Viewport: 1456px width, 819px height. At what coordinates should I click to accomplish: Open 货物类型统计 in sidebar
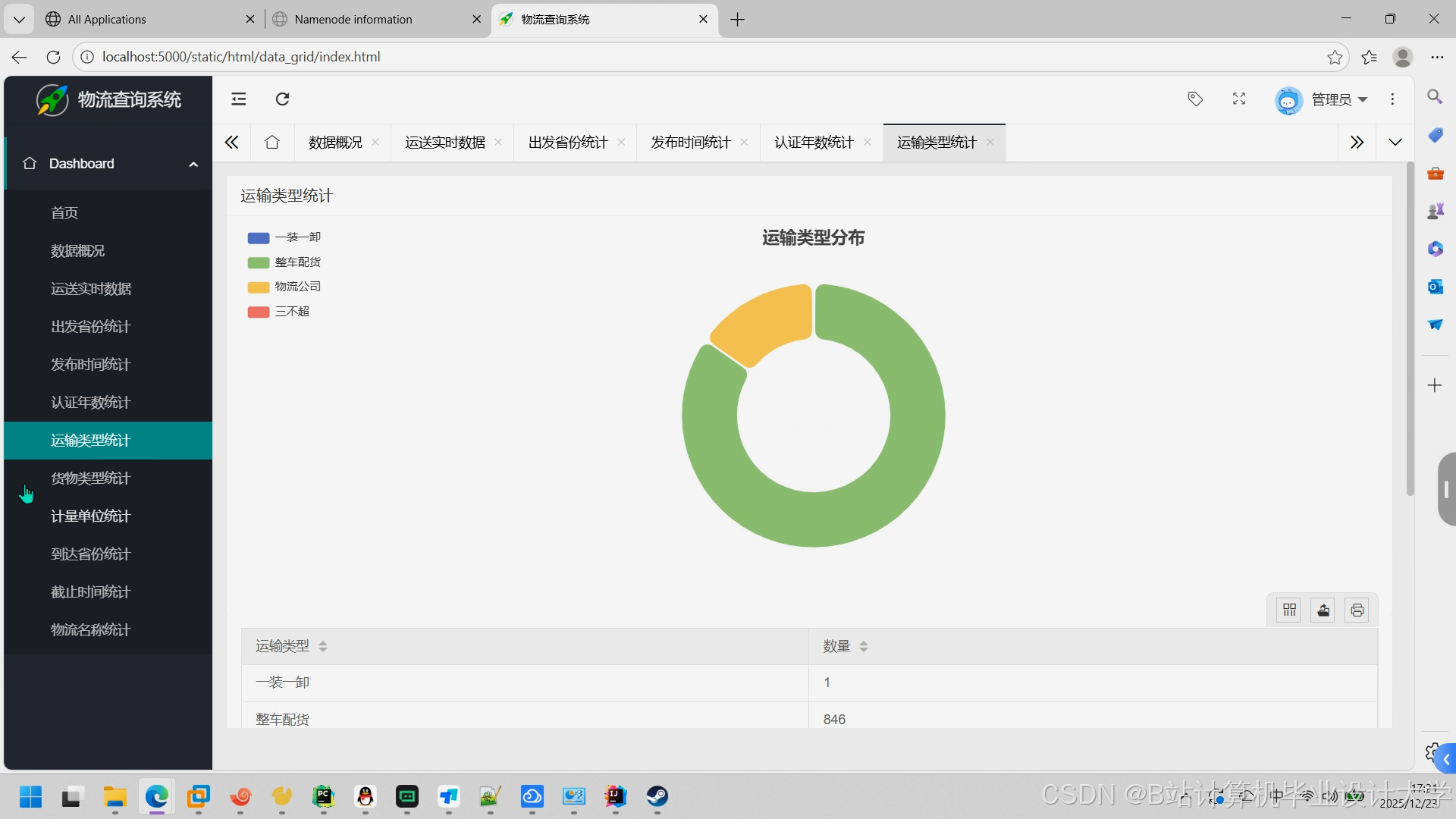click(x=90, y=479)
